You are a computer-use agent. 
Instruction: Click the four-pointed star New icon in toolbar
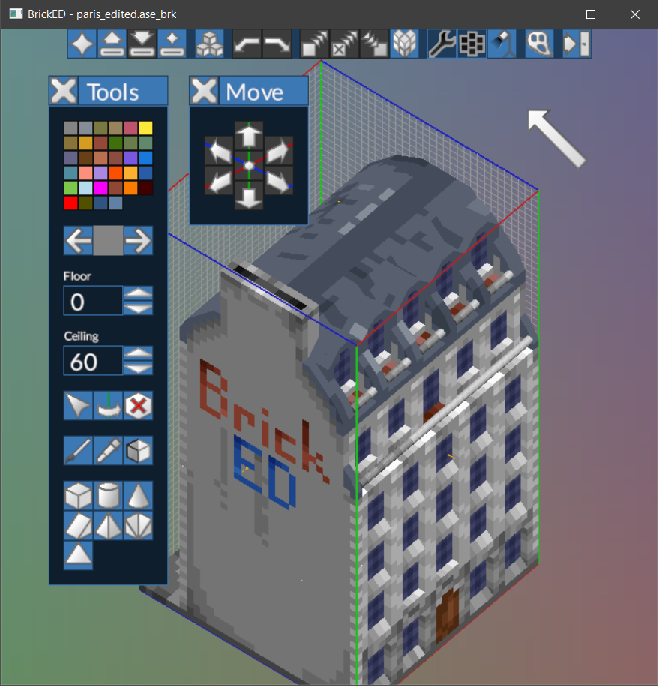click(x=82, y=44)
